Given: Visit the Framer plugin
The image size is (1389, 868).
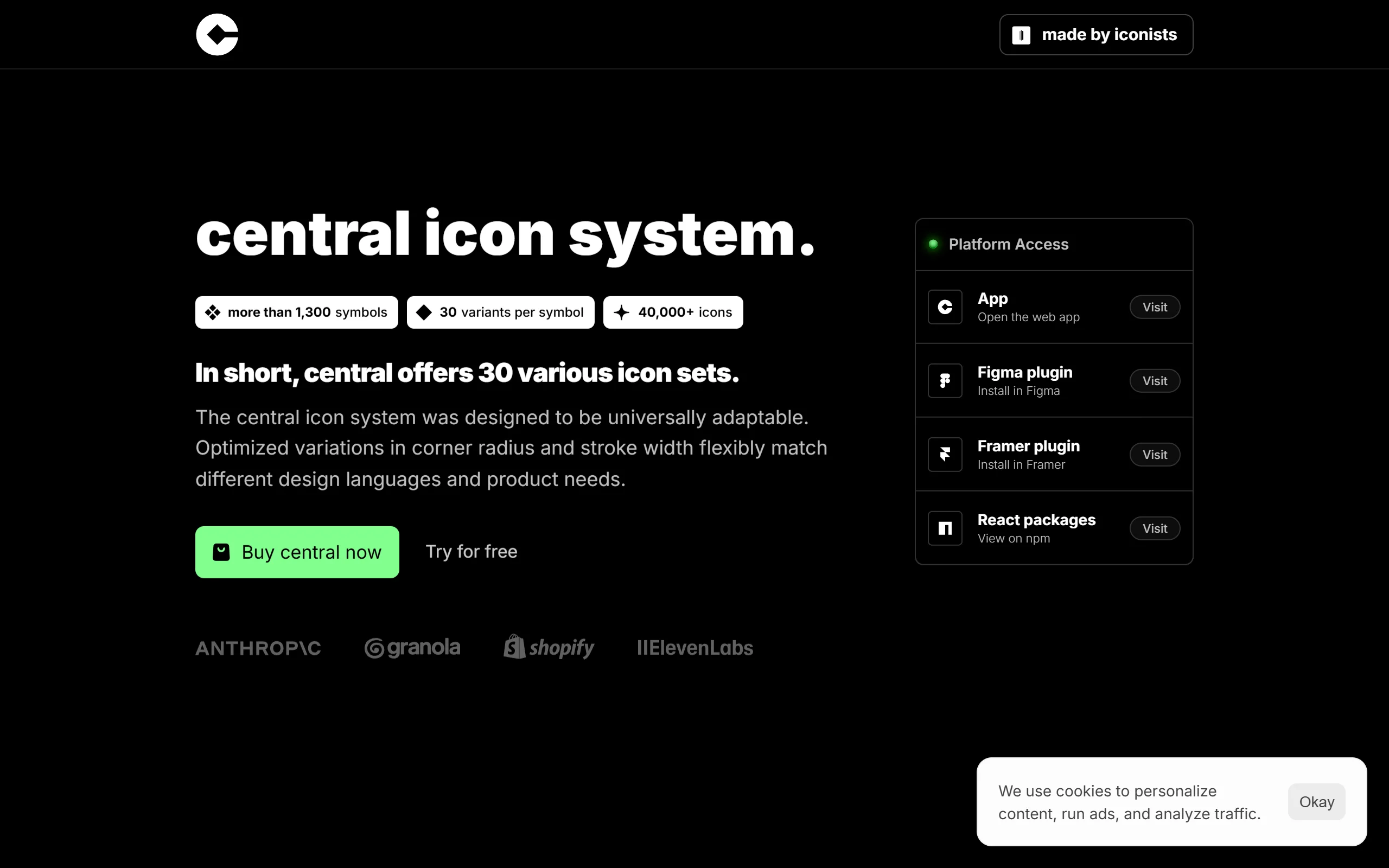Looking at the screenshot, I should pos(1155,455).
